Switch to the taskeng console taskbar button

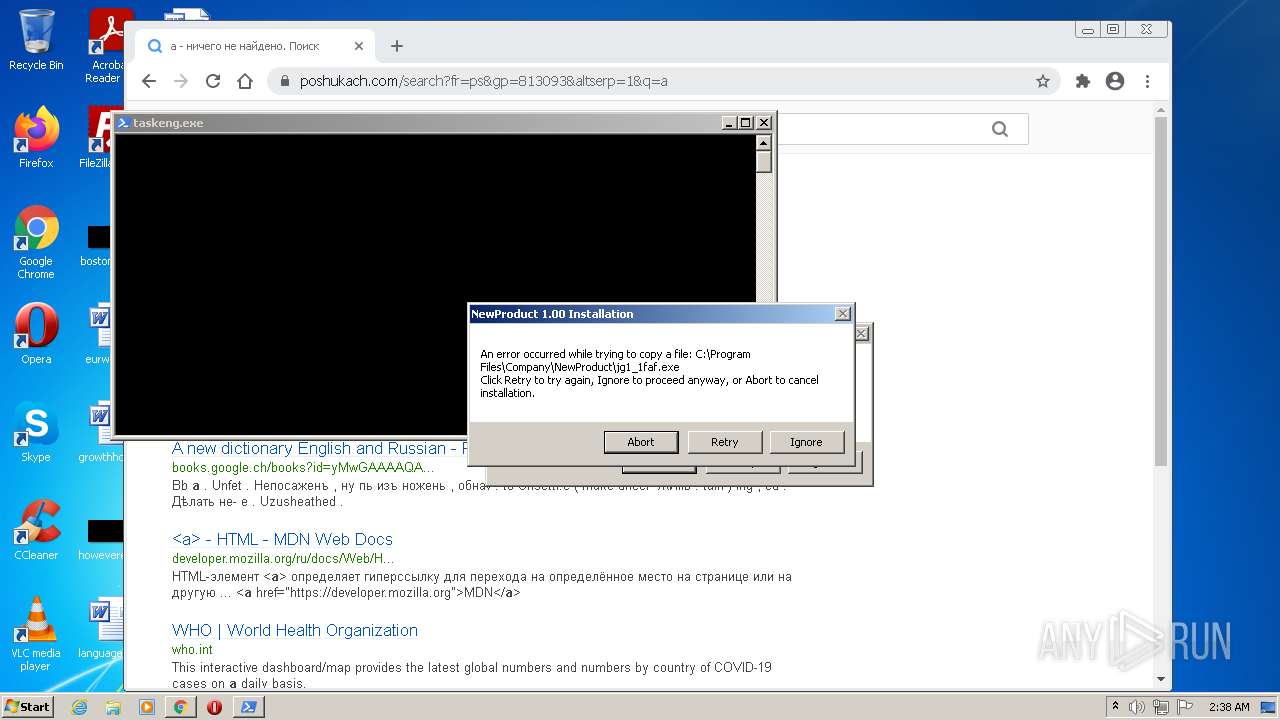click(248, 707)
